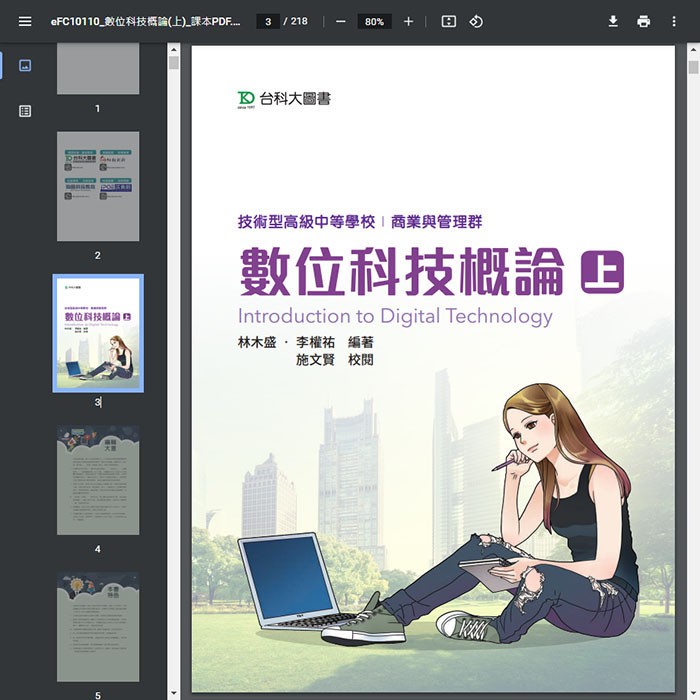
Task: Click the document's vertical scrollbar thumb
Action: point(693,67)
